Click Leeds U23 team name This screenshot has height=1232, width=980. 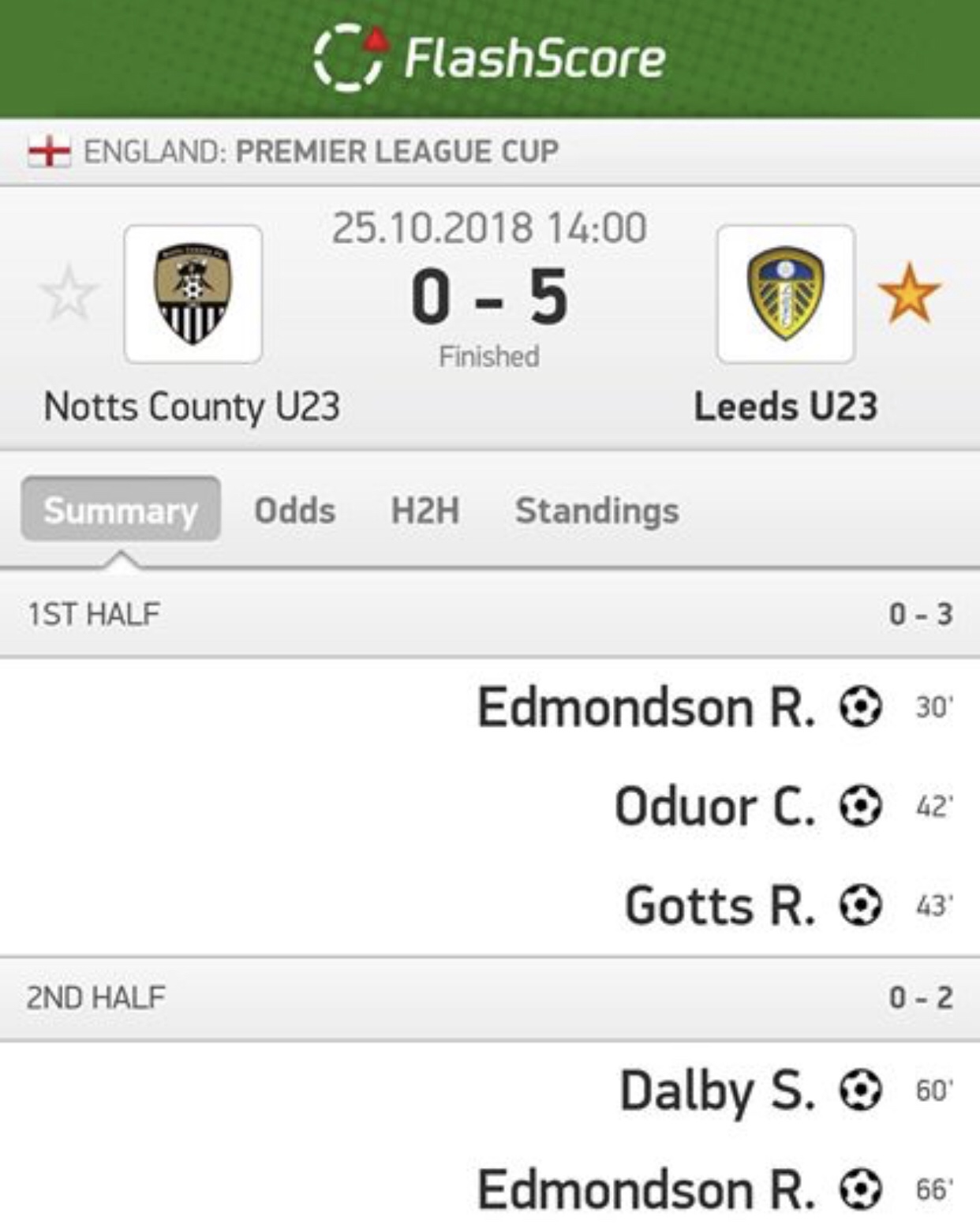point(785,406)
